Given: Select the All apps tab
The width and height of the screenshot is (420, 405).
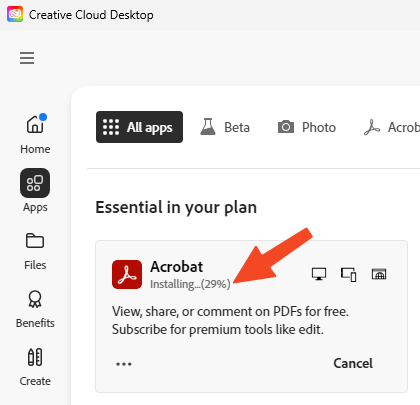Looking at the screenshot, I should point(139,127).
